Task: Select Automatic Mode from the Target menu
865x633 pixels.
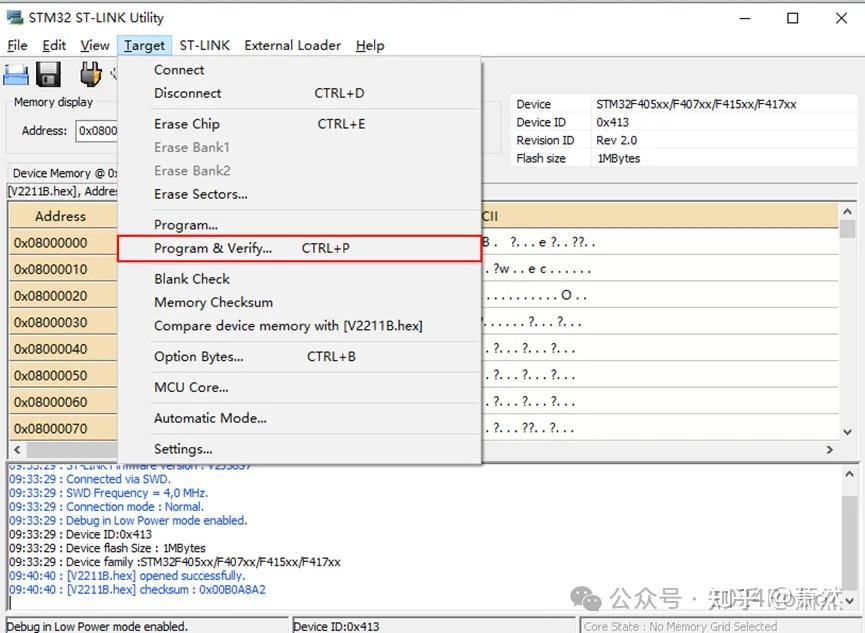Action: [210, 418]
